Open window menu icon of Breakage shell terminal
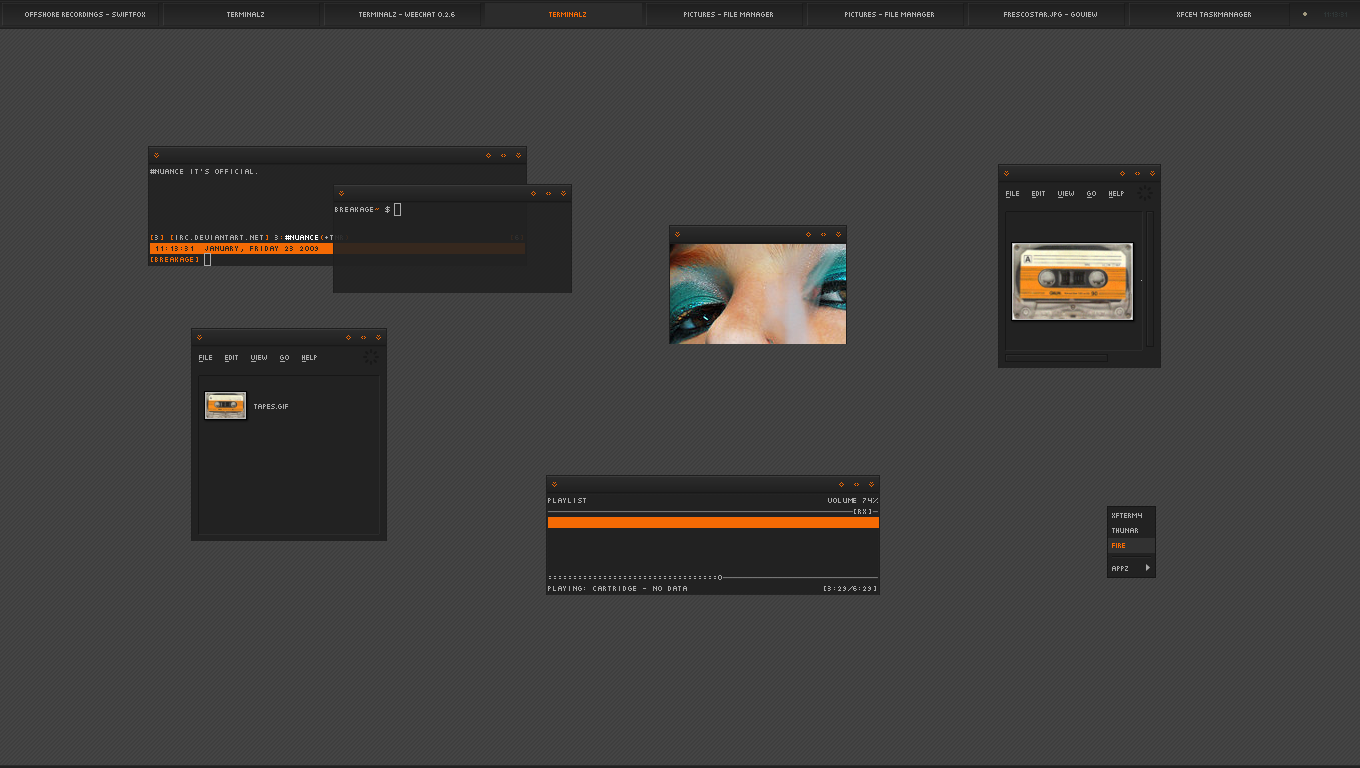The image size is (1360, 768). point(341,193)
